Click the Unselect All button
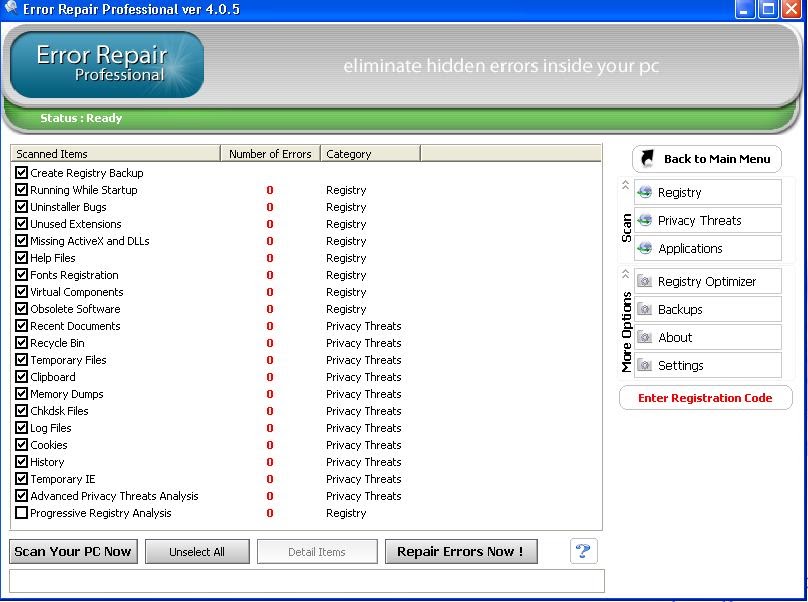The height and width of the screenshot is (602, 808). [x=197, y=551]
